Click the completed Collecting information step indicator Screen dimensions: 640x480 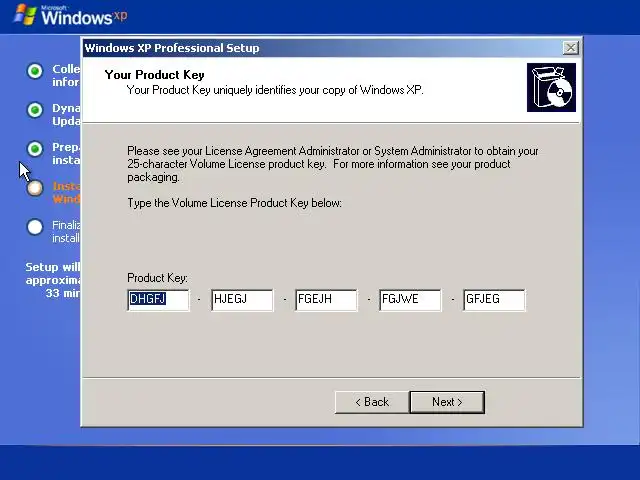(35, 71)
